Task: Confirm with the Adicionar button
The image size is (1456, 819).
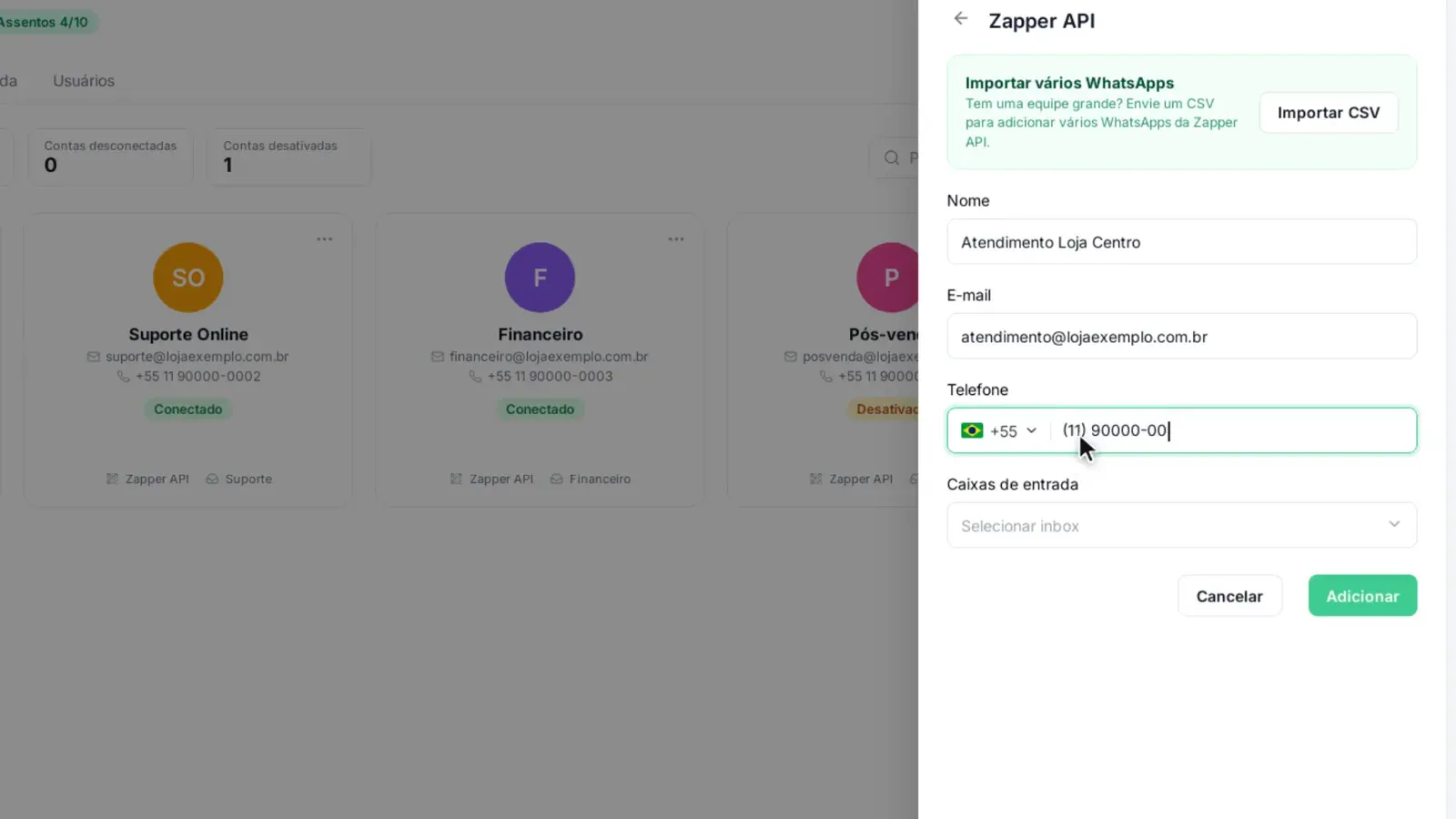Action: pos(1362,596)
